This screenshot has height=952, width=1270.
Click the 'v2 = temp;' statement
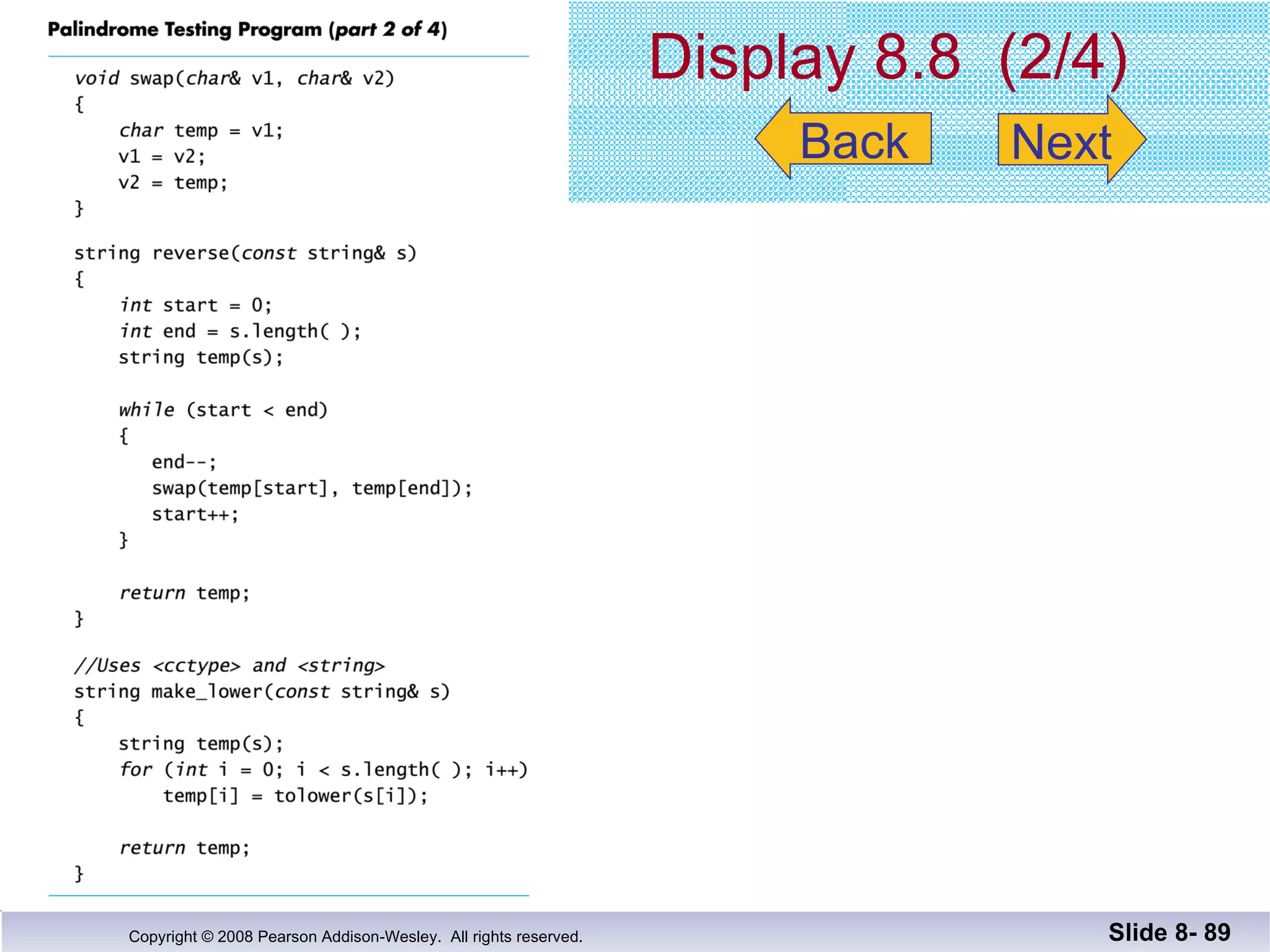[173, 183]
